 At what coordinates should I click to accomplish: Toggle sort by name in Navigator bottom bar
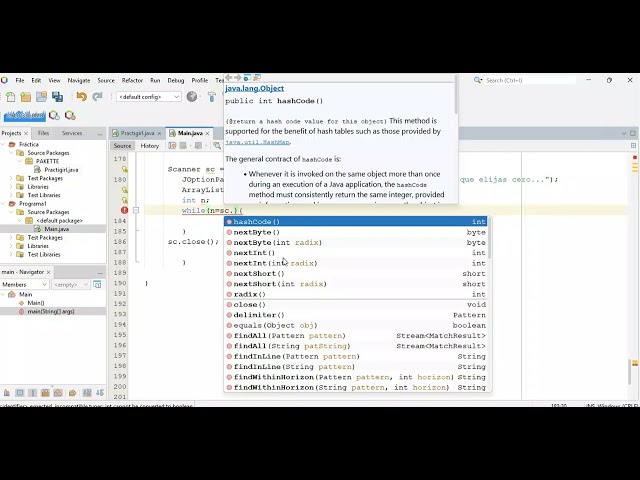pyautogui.click(x=87, y=393)
